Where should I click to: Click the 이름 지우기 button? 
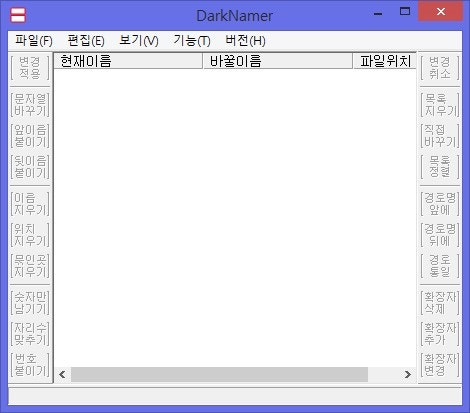pos(30,204)
